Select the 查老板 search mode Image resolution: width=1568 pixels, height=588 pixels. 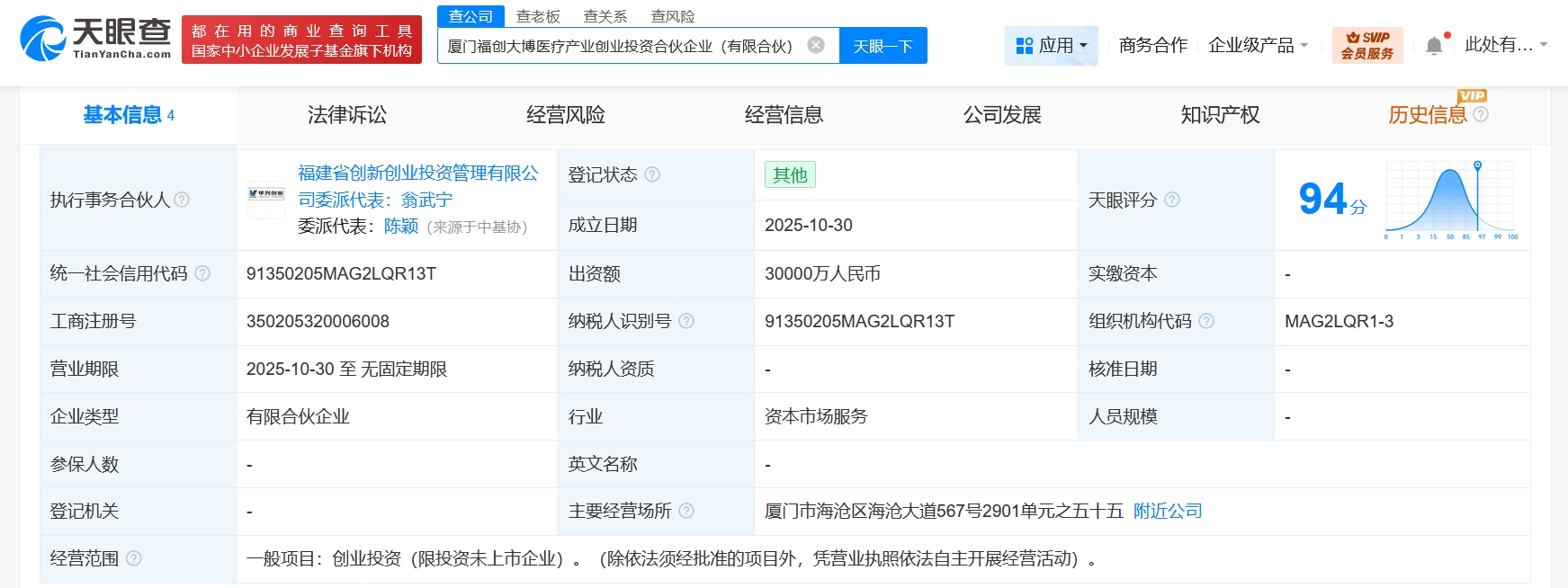[x=538, y=16]
